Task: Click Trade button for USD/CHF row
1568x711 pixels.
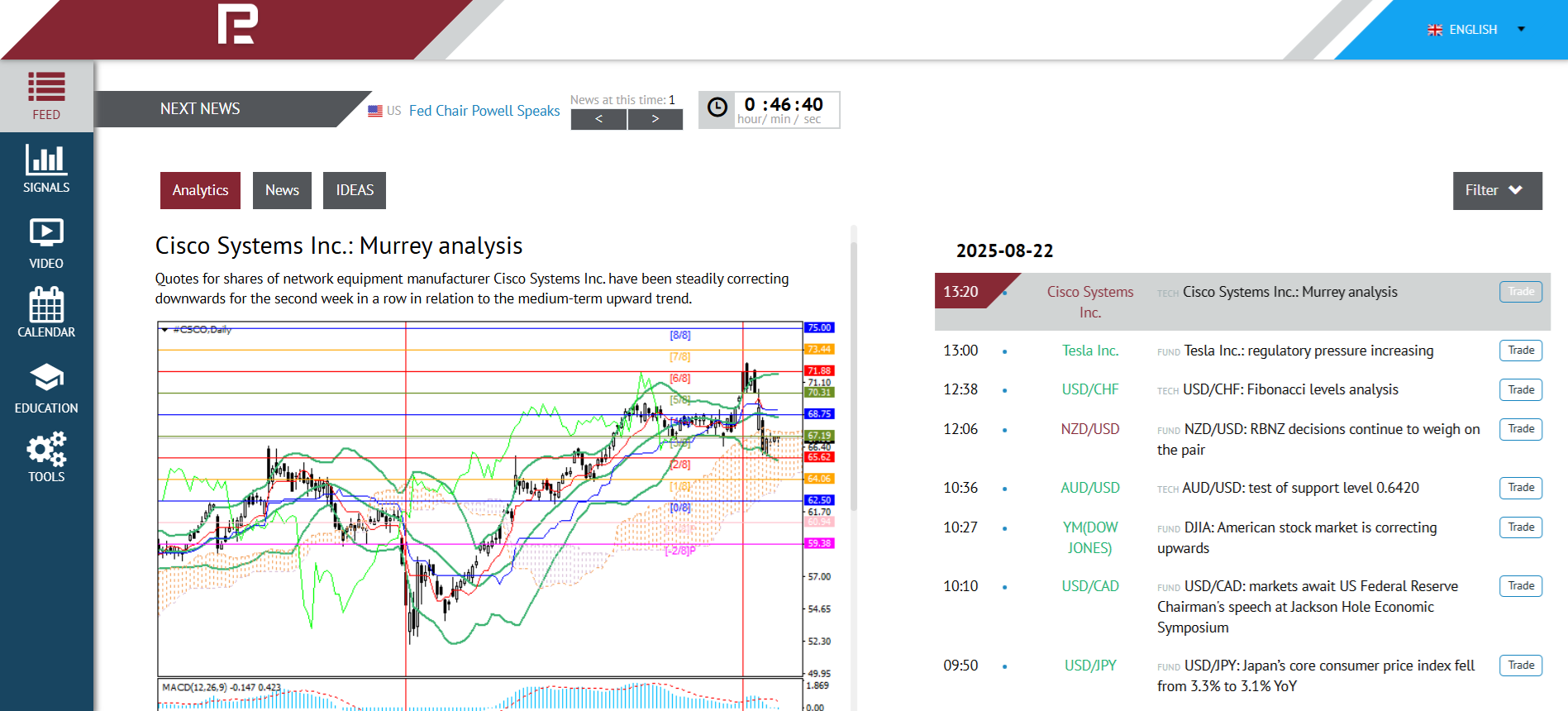Action: pyautogui.click(x=1520, y=390)
